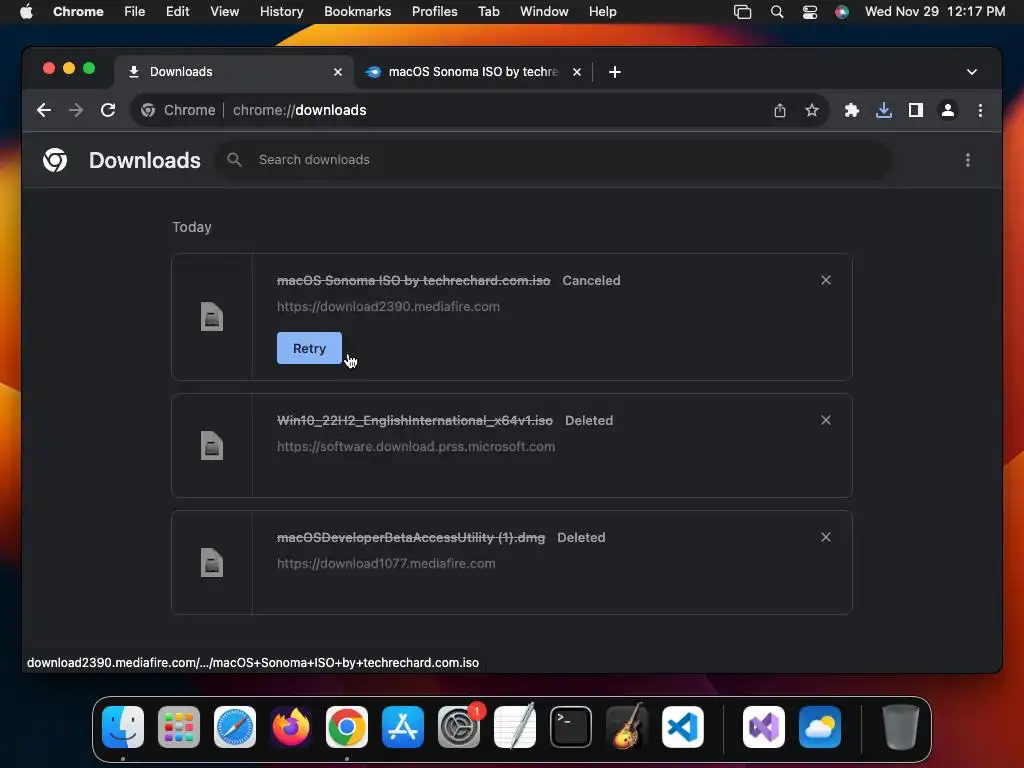Close the Downloads tab

tap(338, 72)
